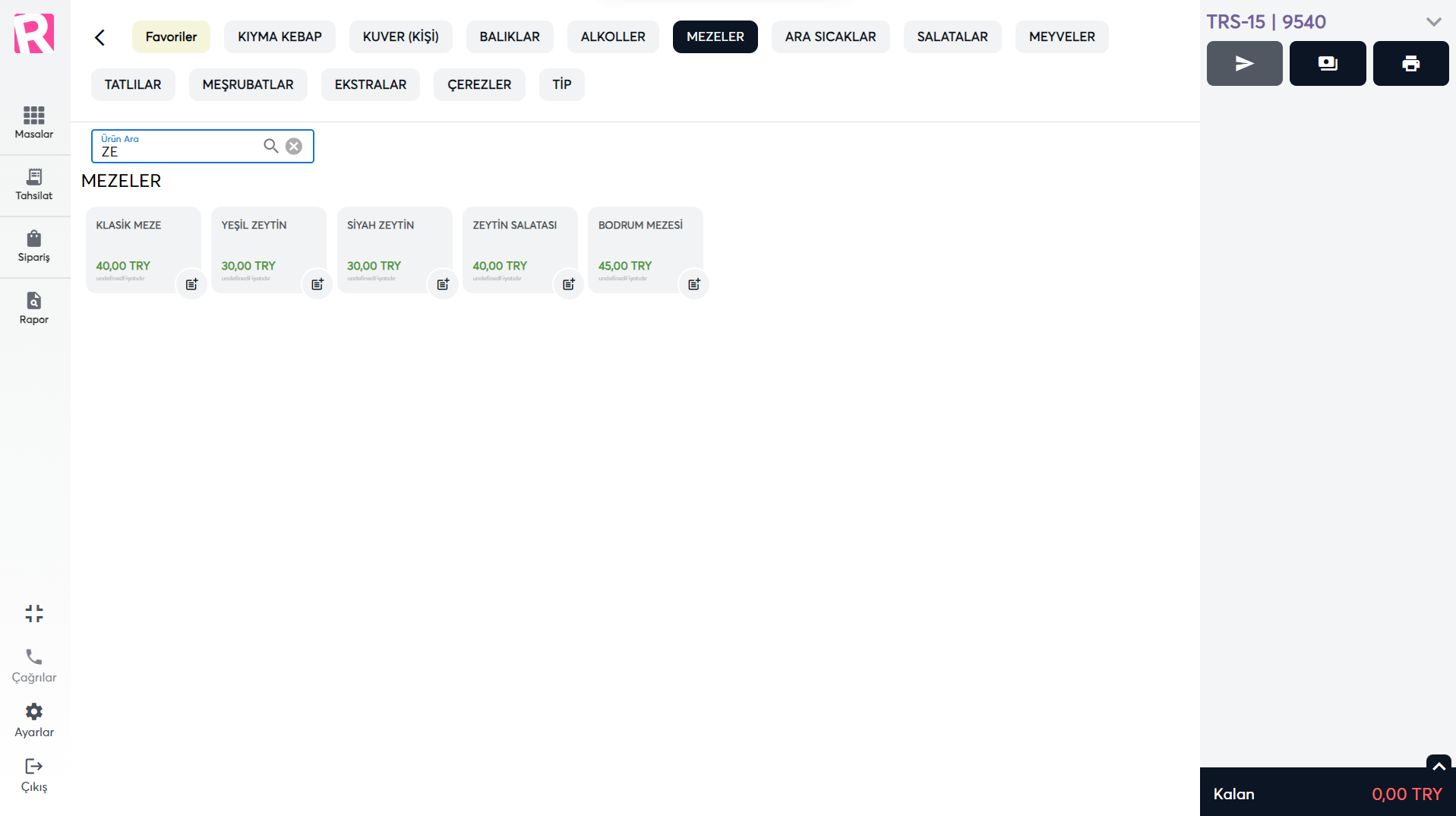Screen dimensions: 1456x816
Task: Go back using the left chevron
Action: 99,37
